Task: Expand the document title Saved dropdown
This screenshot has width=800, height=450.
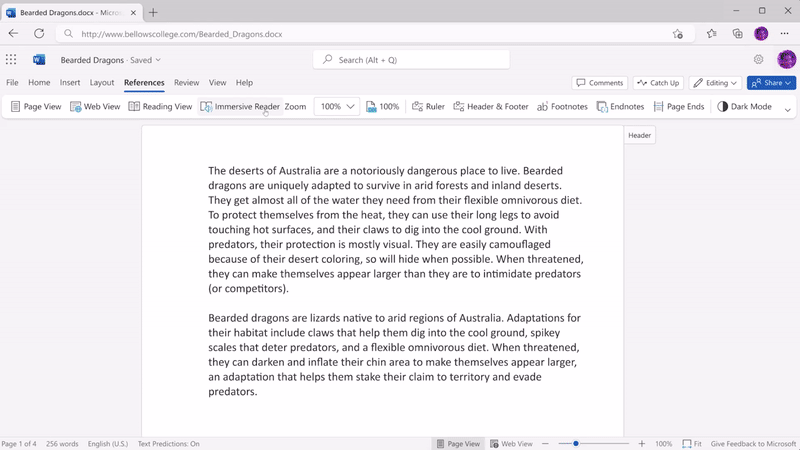Action: click(158, 60)
